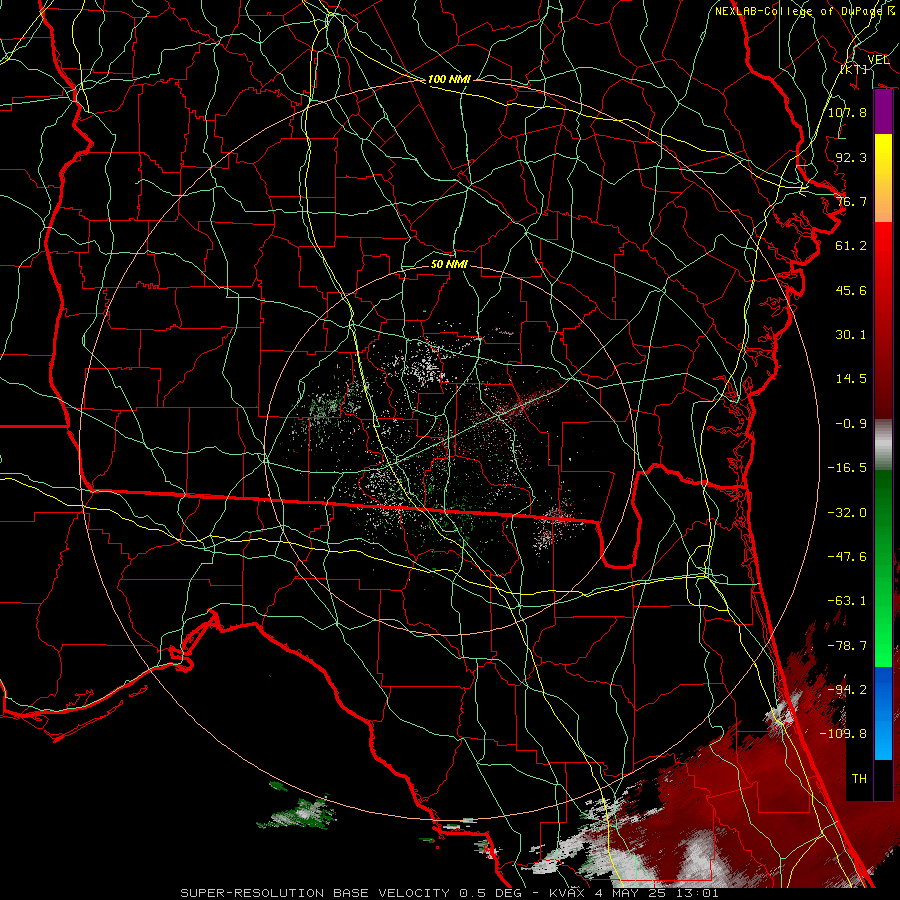Click the 107.8 legend value
Viewport: 900px width, 900px height.
(x=847, y=112)
